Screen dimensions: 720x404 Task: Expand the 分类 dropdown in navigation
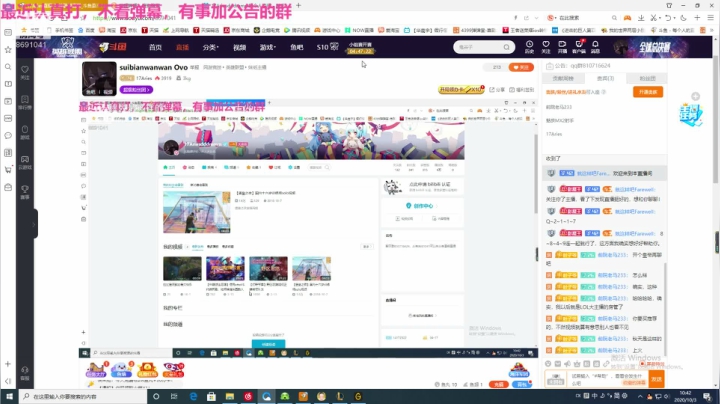coord(210,47)
